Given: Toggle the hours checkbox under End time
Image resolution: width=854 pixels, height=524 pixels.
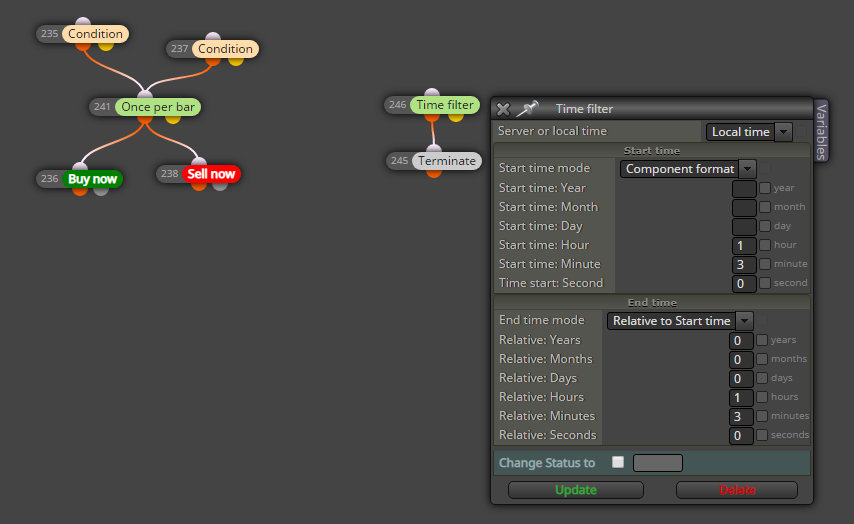Looking at the screenshot, I should click(762, 397).
